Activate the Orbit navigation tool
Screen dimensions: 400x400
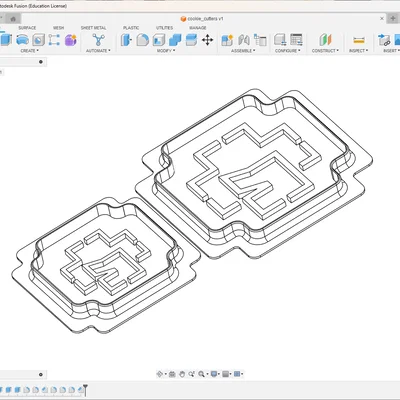coord(160,374)
